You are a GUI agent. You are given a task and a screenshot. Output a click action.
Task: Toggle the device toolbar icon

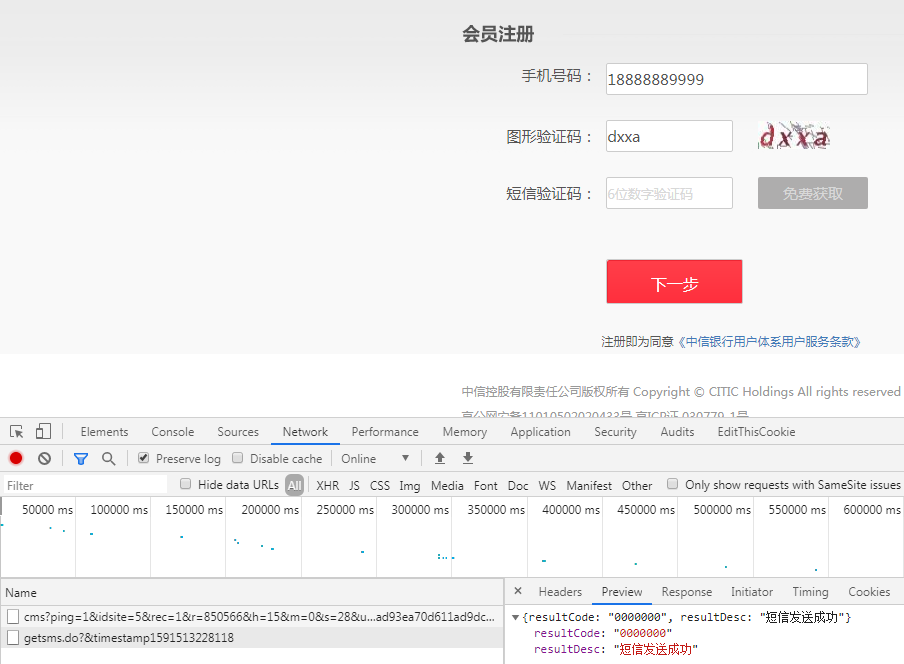[x=43, y=431]
